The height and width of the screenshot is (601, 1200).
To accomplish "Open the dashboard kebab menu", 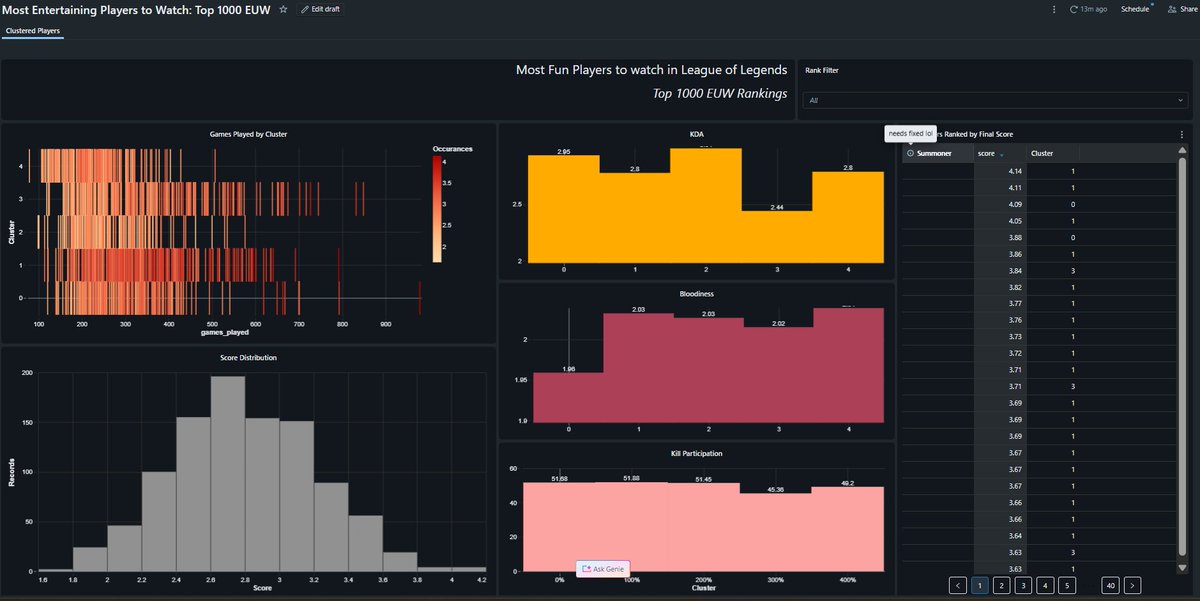I will tap(1053, 9).
